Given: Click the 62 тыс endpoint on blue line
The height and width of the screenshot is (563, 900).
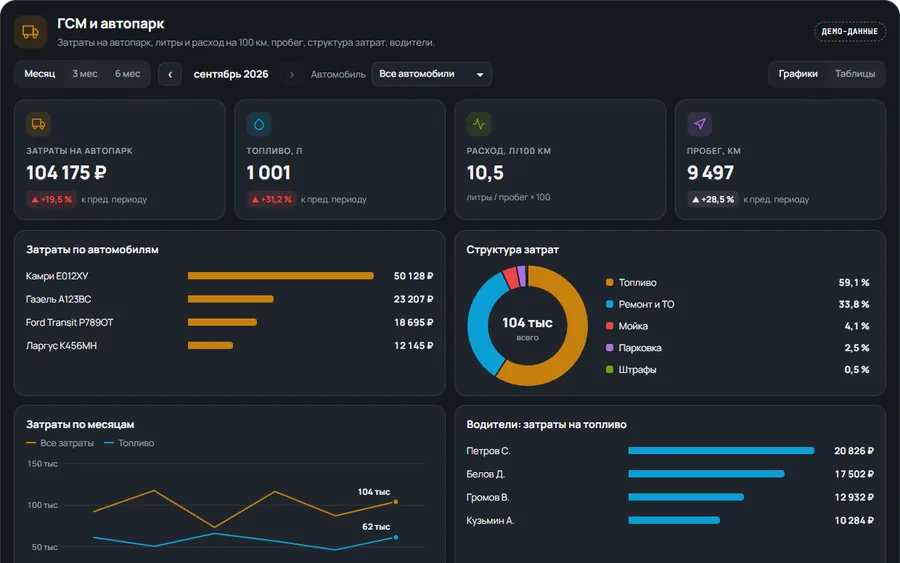Looking at the screenshot, I should tap(395, 537).
